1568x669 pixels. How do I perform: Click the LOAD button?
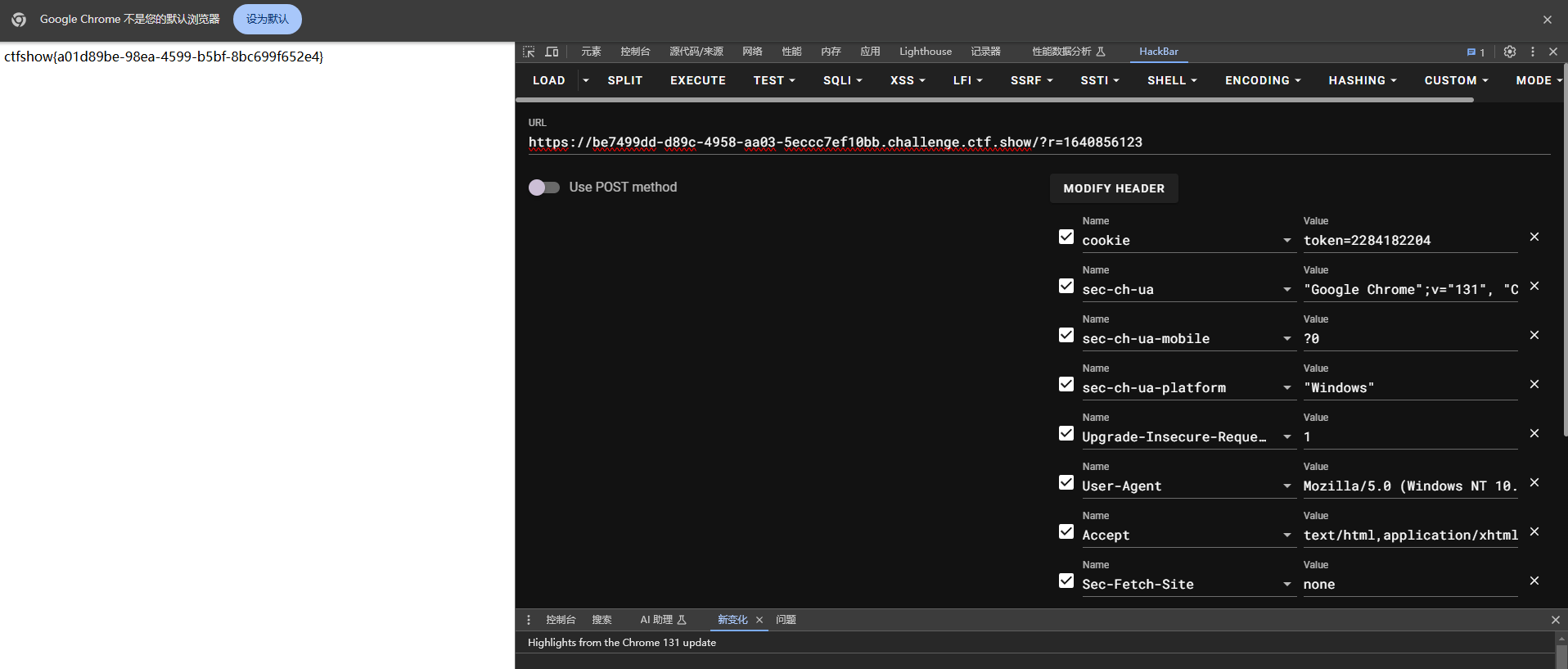point(548,80)
